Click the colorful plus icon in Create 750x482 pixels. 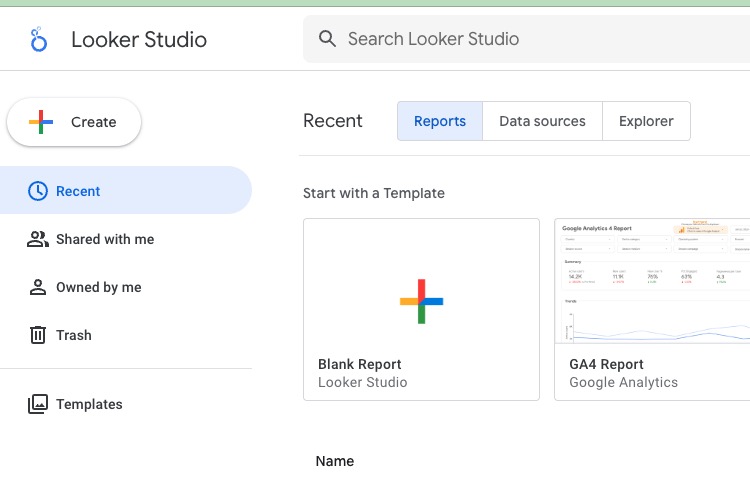tap(41, 122)
